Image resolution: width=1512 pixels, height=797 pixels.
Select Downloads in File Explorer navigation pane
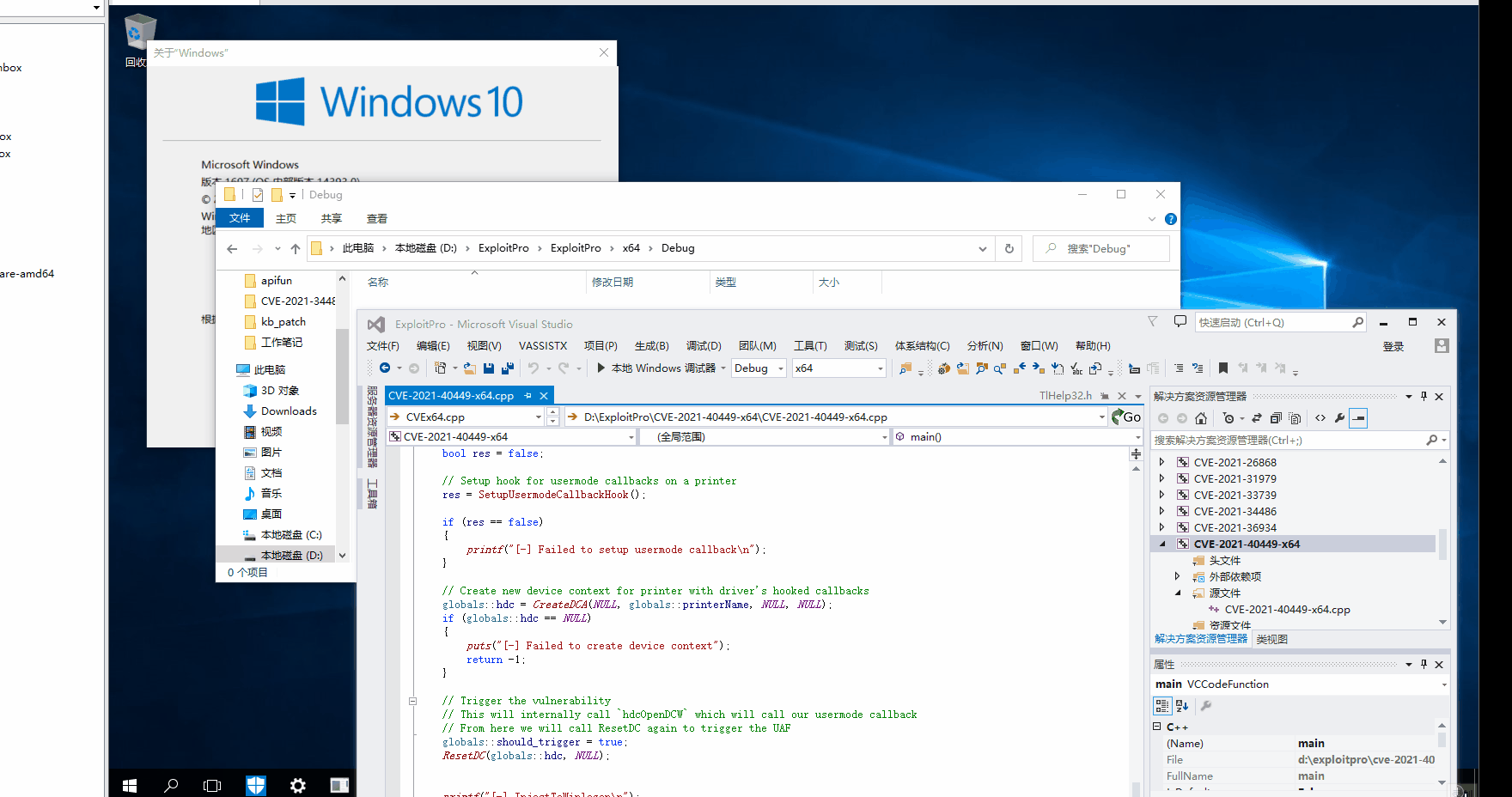point(289,411)
